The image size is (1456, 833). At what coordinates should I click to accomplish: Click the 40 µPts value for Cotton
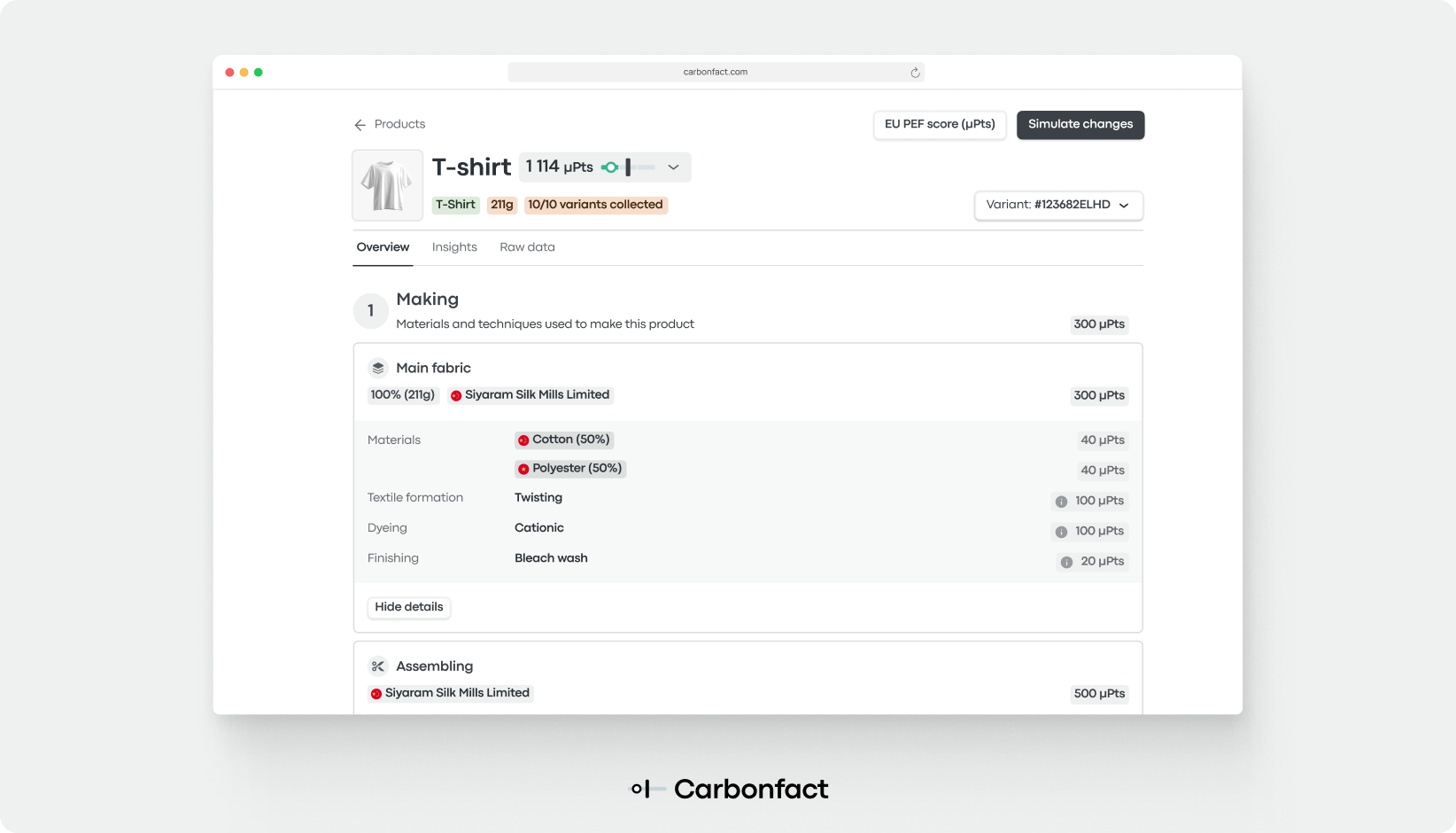tap(1103, 440)
